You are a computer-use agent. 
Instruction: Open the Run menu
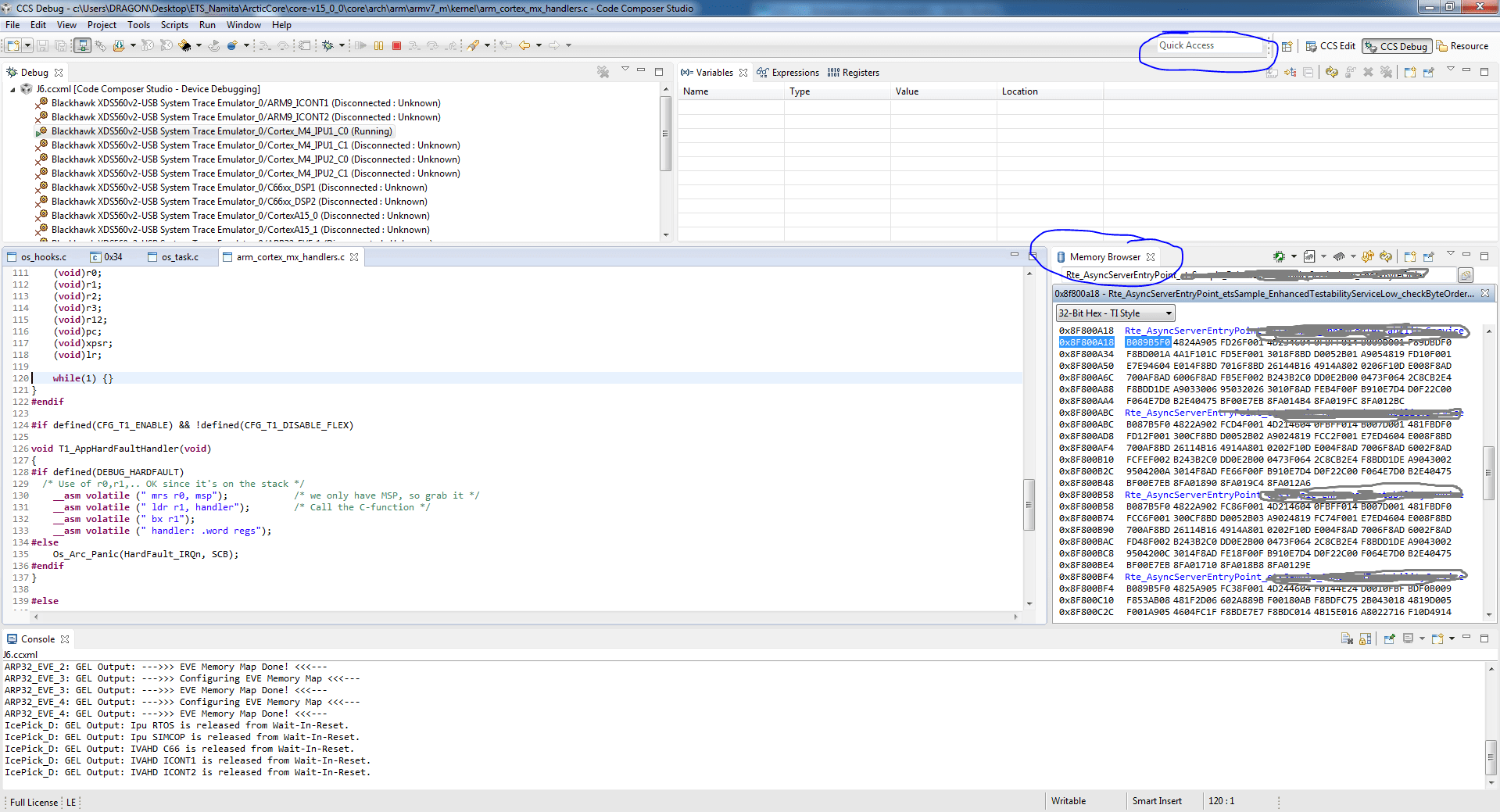(x=206, y=24)
